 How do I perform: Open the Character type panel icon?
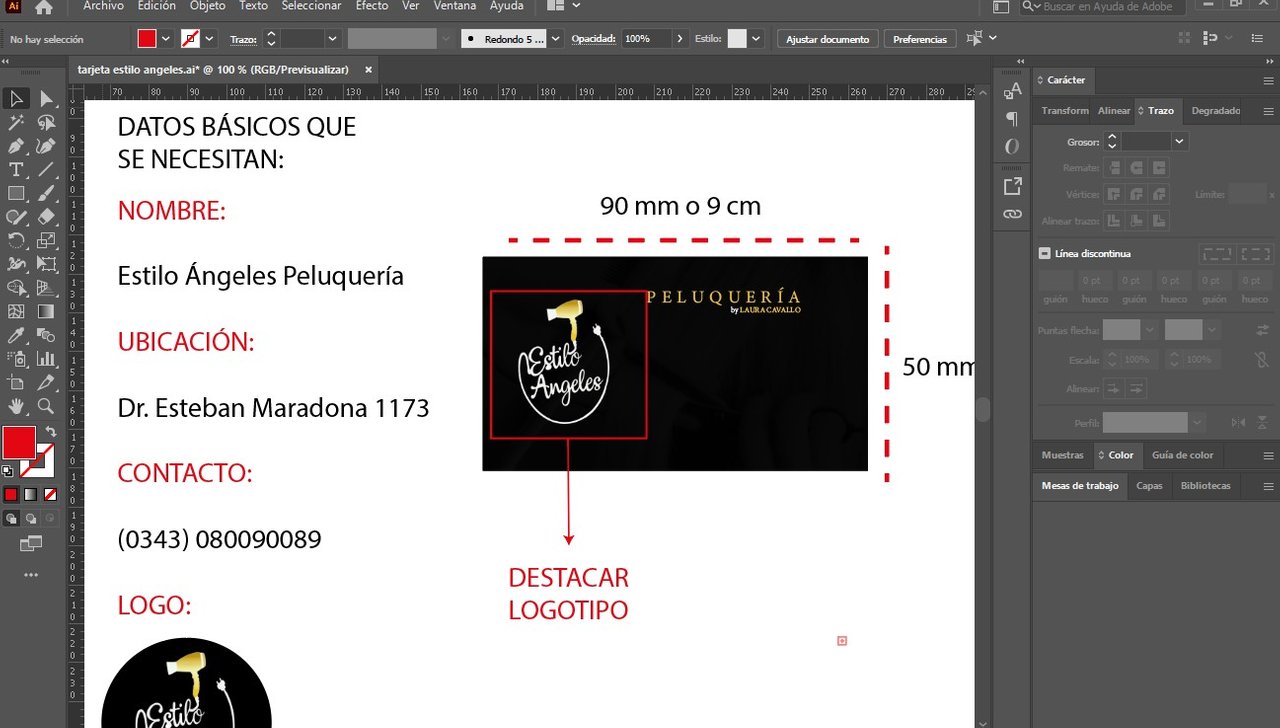(x=1012, y=90)
